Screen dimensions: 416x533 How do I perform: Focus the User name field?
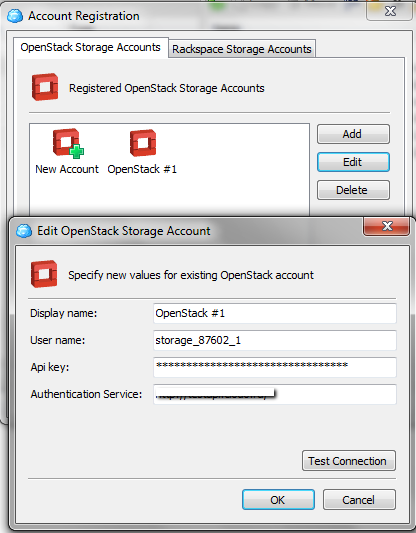tap(275, 340)
